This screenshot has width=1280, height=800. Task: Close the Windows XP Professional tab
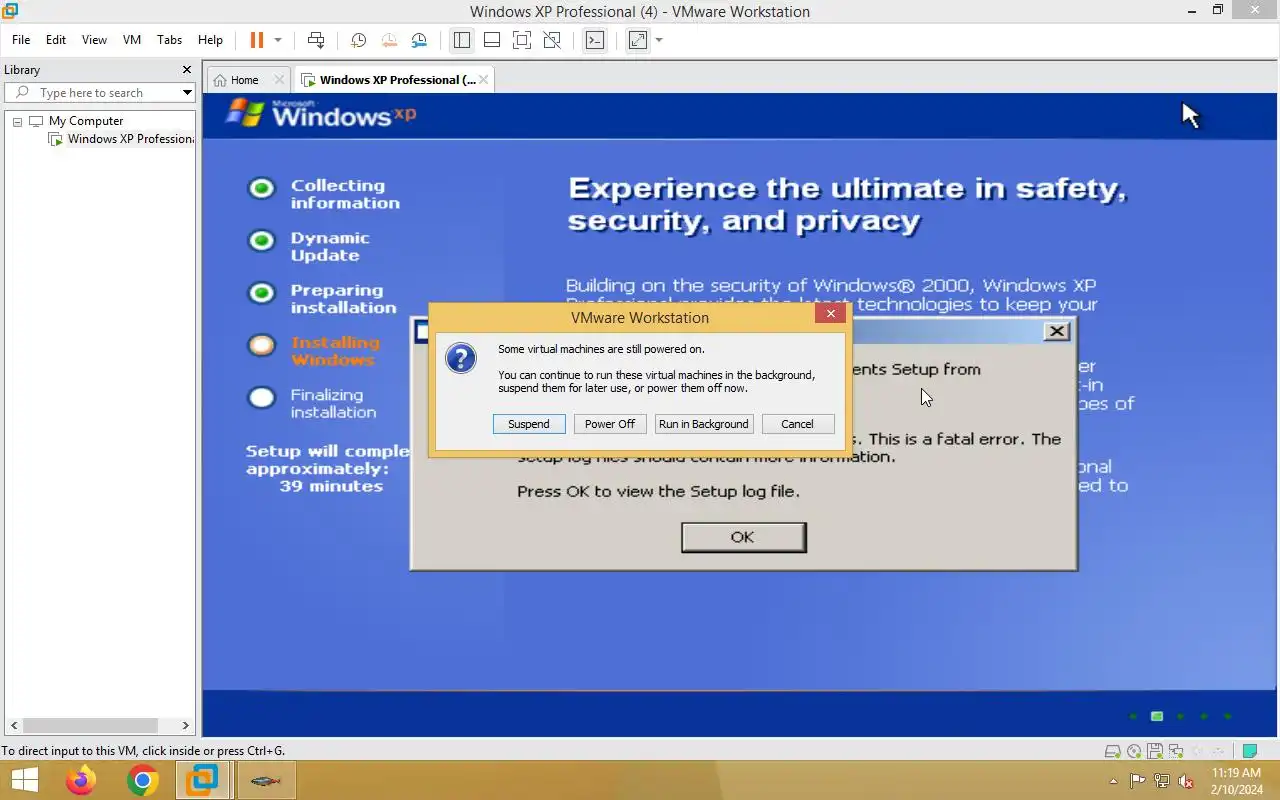click(484, 80)
